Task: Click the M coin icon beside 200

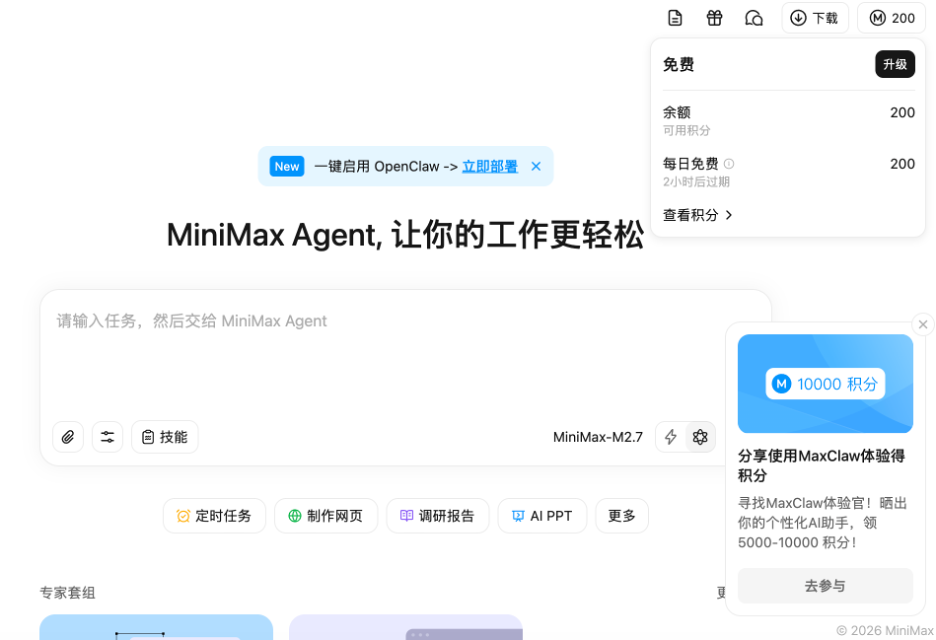Action: click(878, 18)
